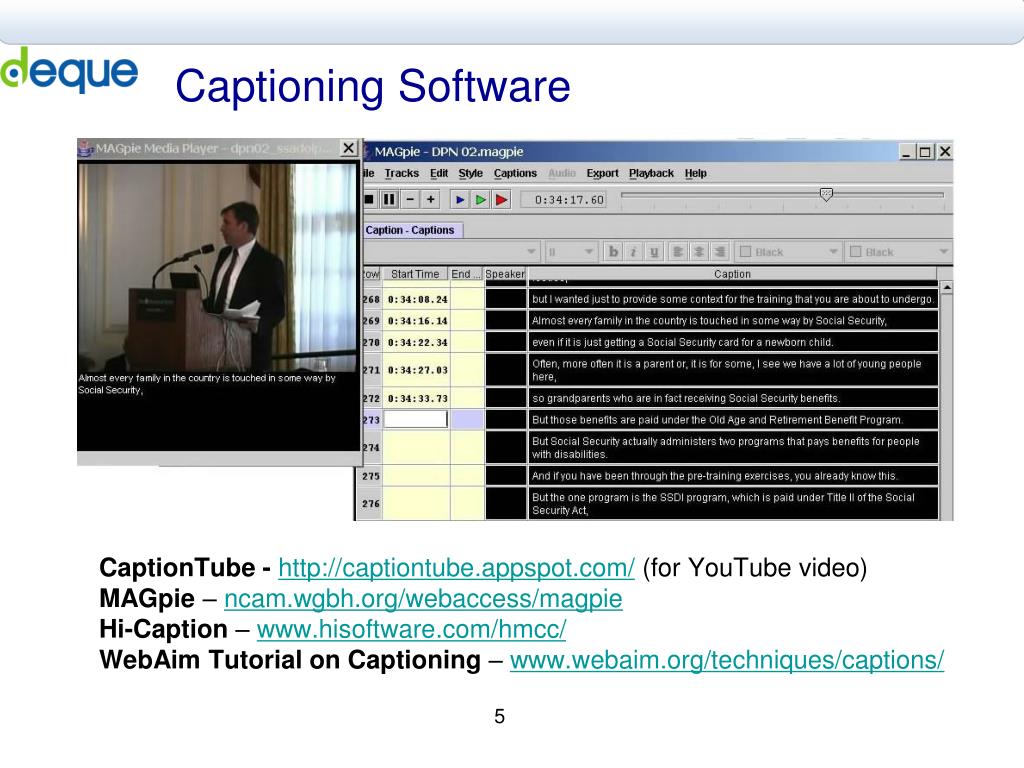Click the blue play arrow icon
Viewport: 1024px width, 768px height.
(x=460, y=200)
